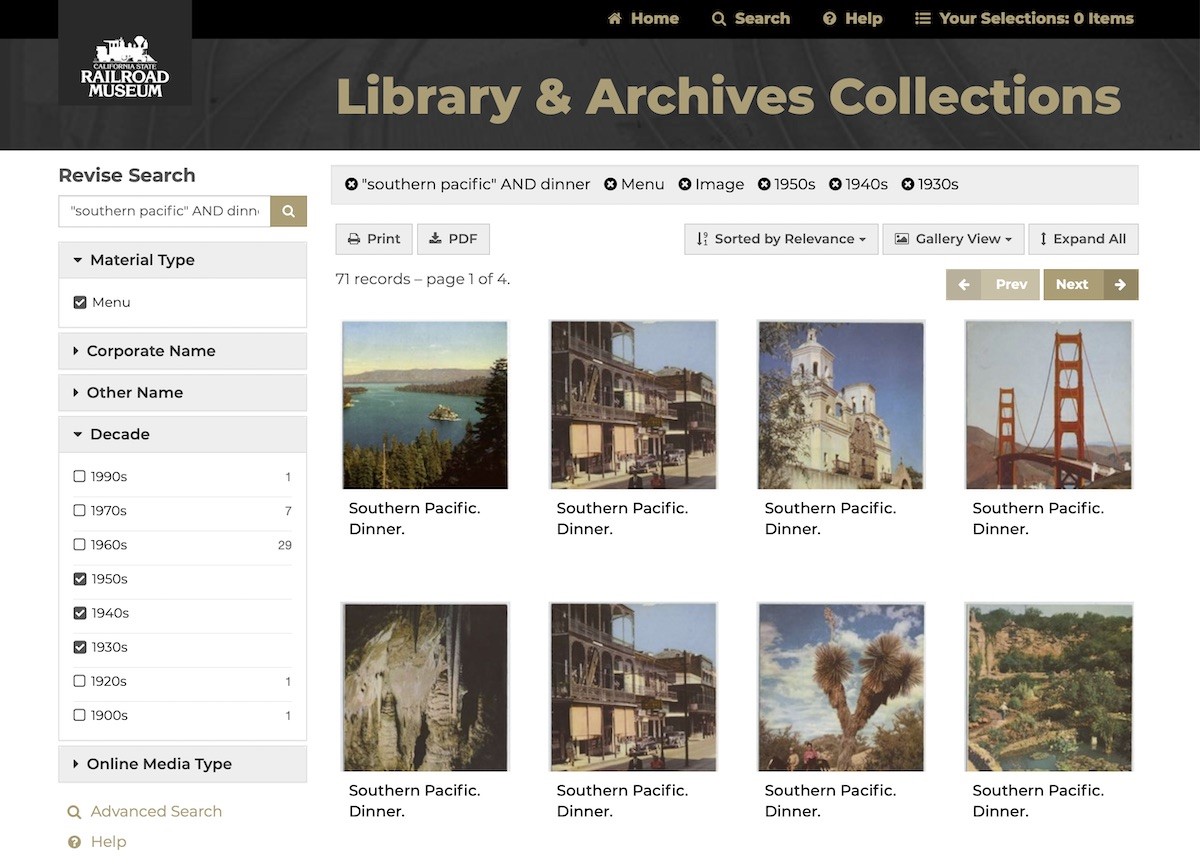Click the Revise Search heading
Image resolution: width=1200 pixels, height=864 pixels.
[127, 175]
